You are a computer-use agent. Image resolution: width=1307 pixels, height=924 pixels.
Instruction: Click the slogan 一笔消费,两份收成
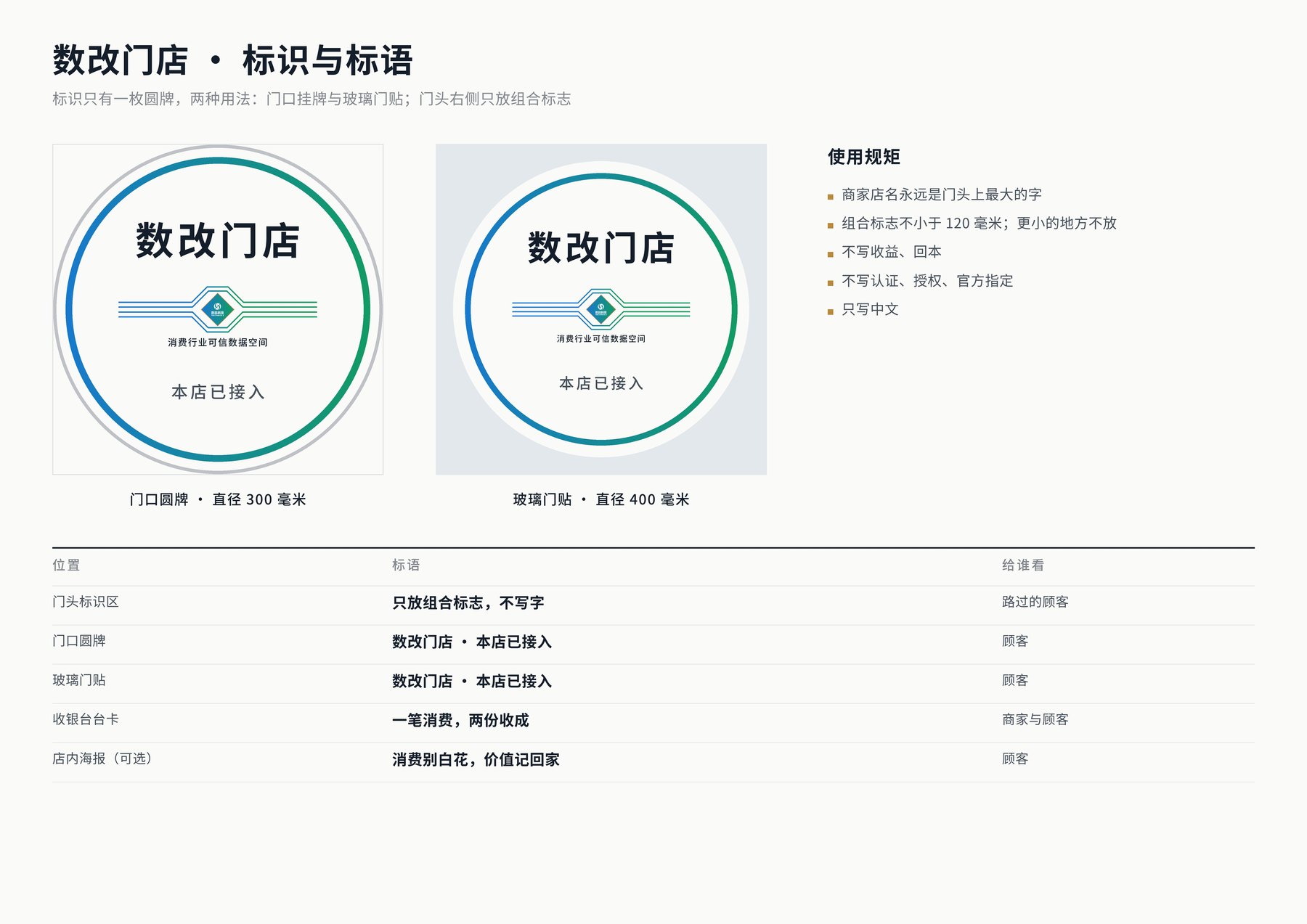point(460,720)
